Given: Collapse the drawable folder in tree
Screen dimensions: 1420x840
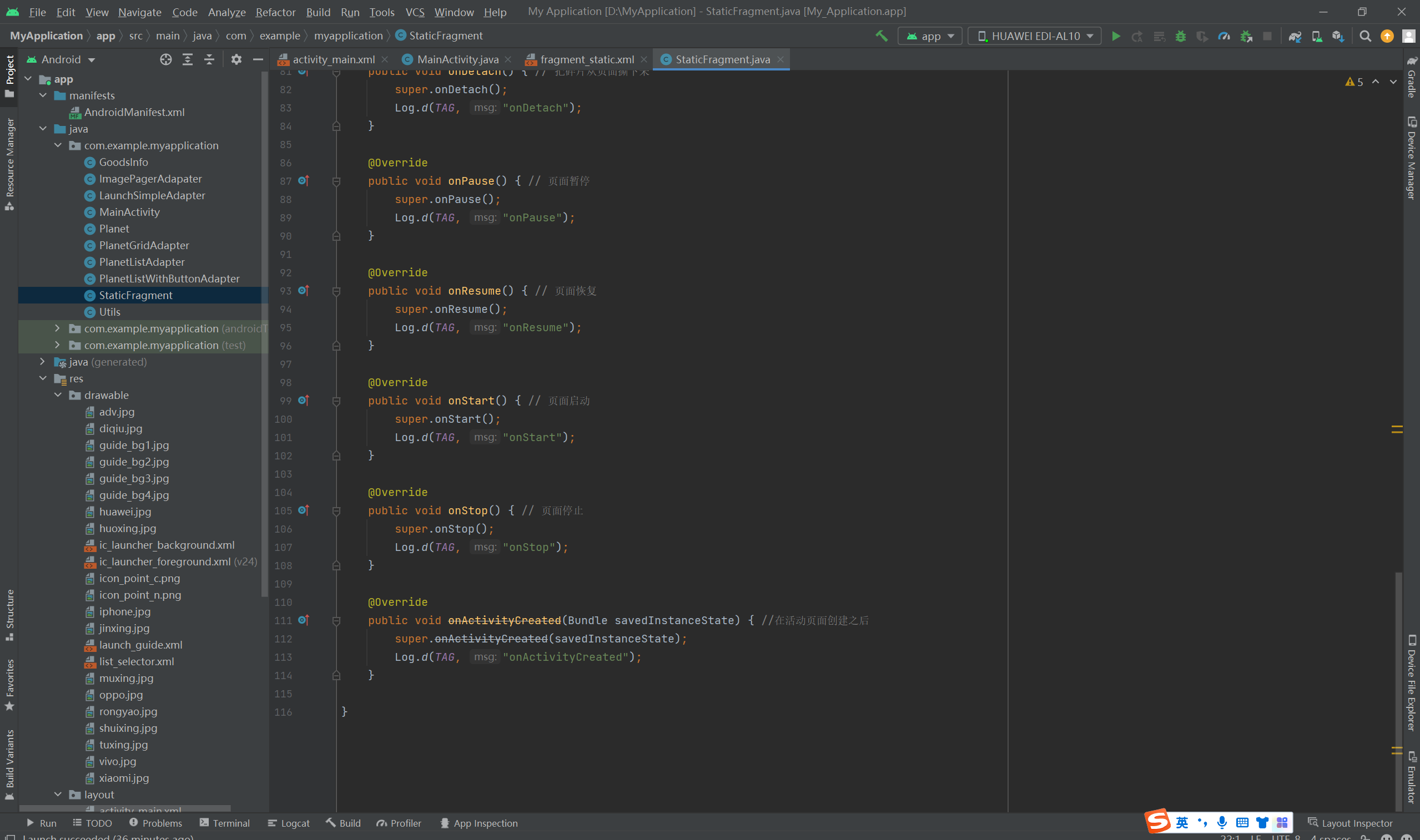Looking at the screenshot, I should (x=58, y=395).
